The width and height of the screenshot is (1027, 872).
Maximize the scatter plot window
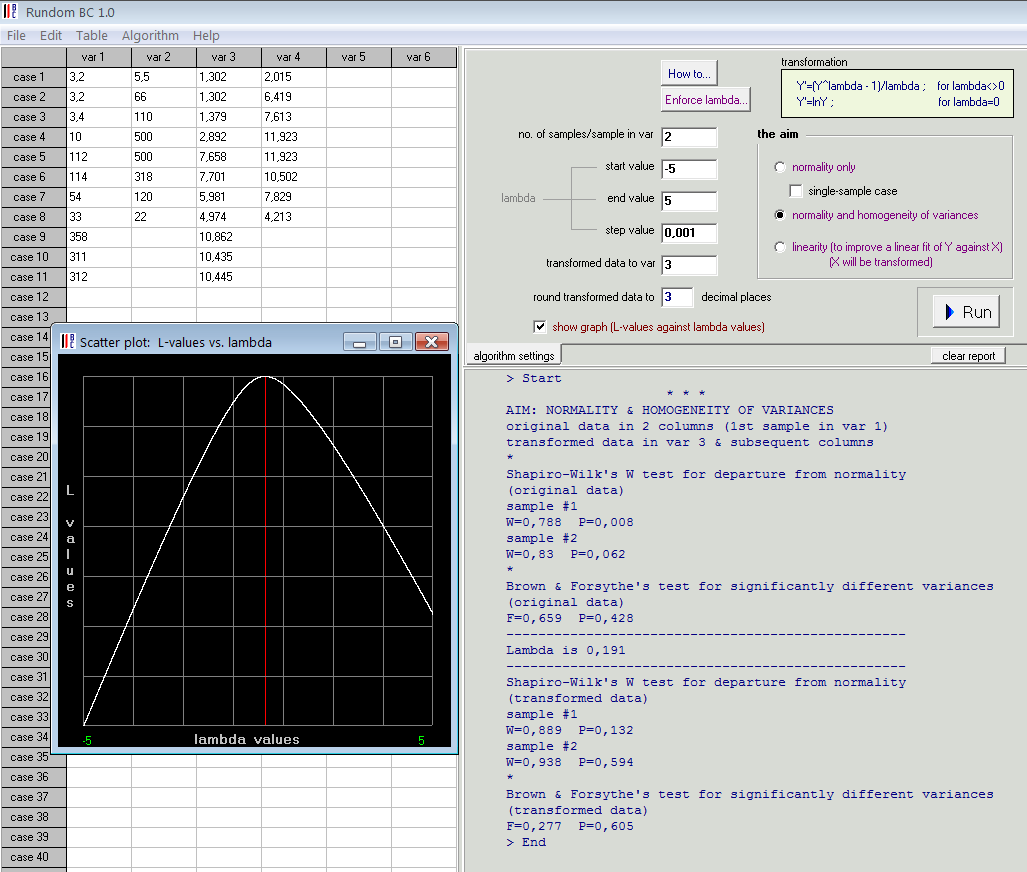[x=395, y=342]
